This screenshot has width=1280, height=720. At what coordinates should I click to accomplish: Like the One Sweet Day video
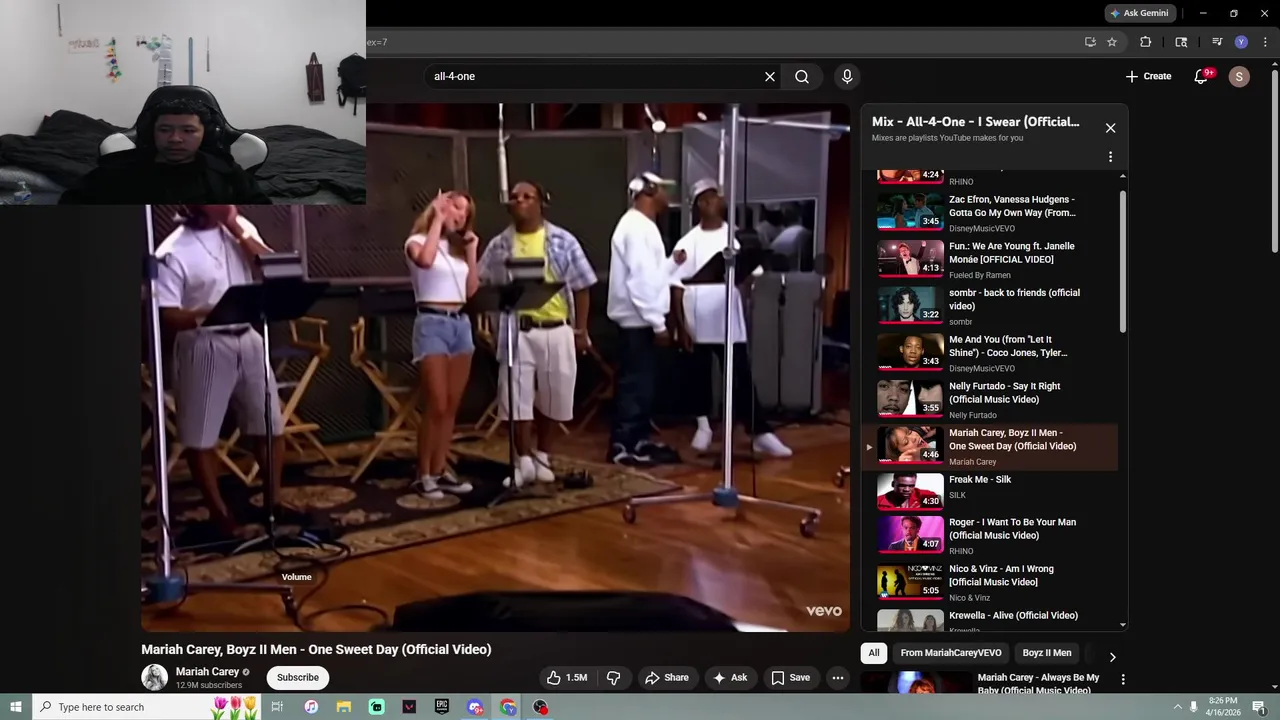(567, 678)
